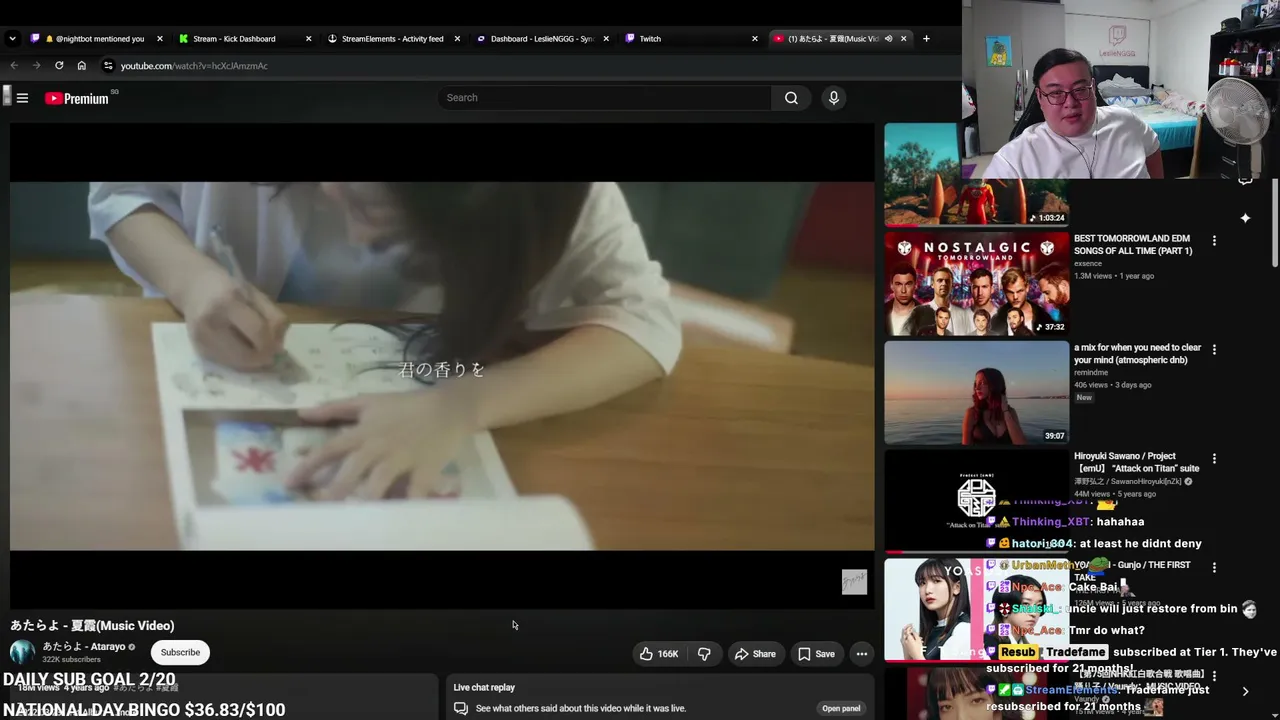Mute the YouTube tab audio

pos(888,39)
